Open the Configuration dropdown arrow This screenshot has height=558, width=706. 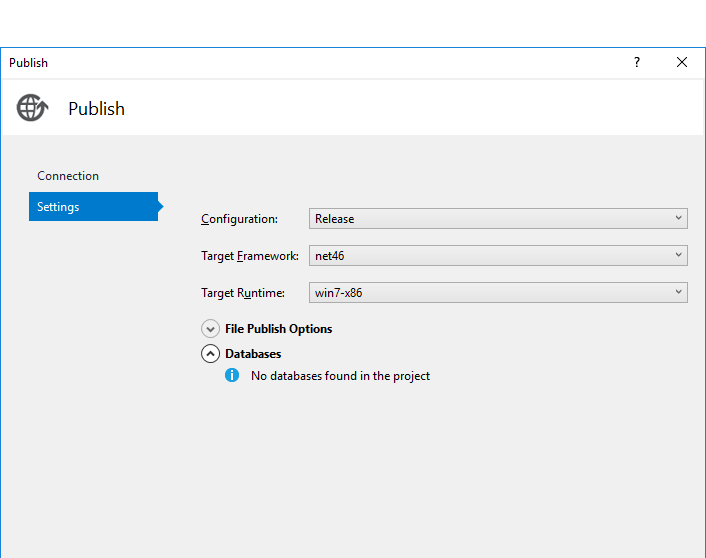(x=678, y=218)
